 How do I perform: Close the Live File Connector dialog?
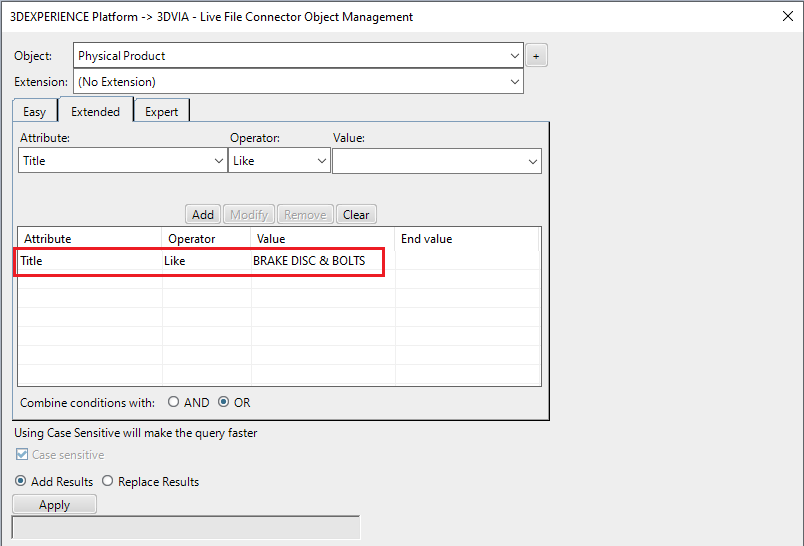[x=788, y=16]
